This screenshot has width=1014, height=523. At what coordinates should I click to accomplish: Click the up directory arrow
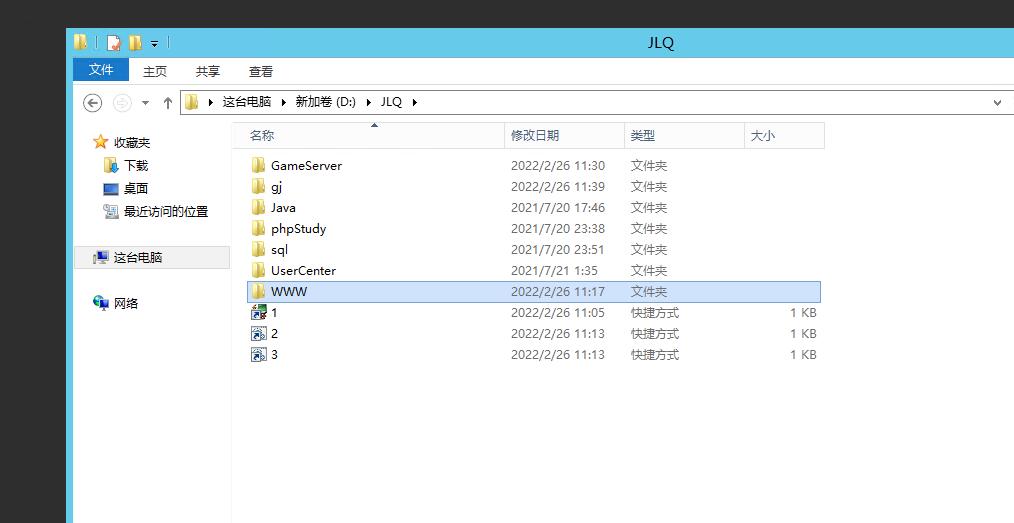tap(168, 102)
